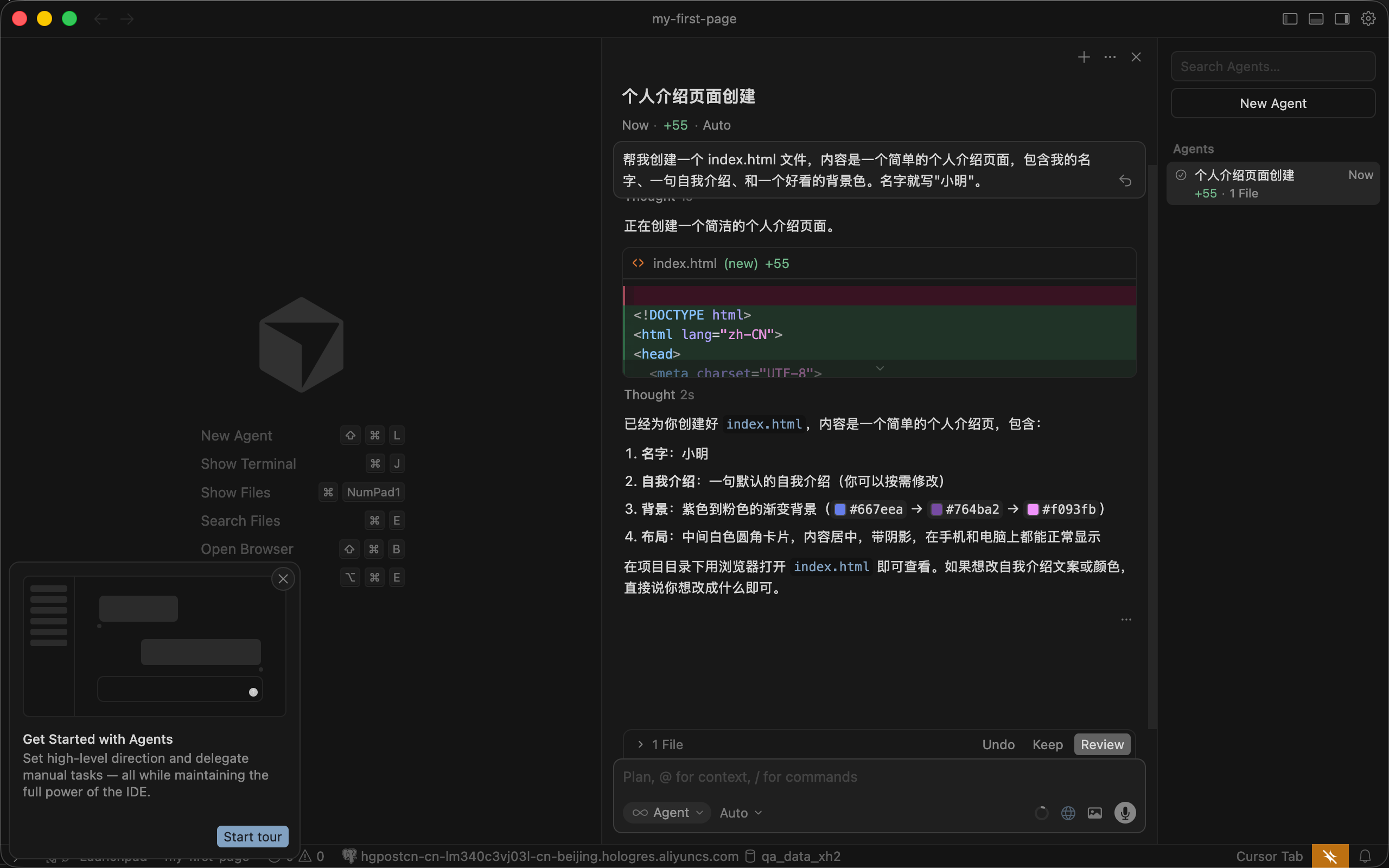Select Open Browser from the command list

[247, 549]
